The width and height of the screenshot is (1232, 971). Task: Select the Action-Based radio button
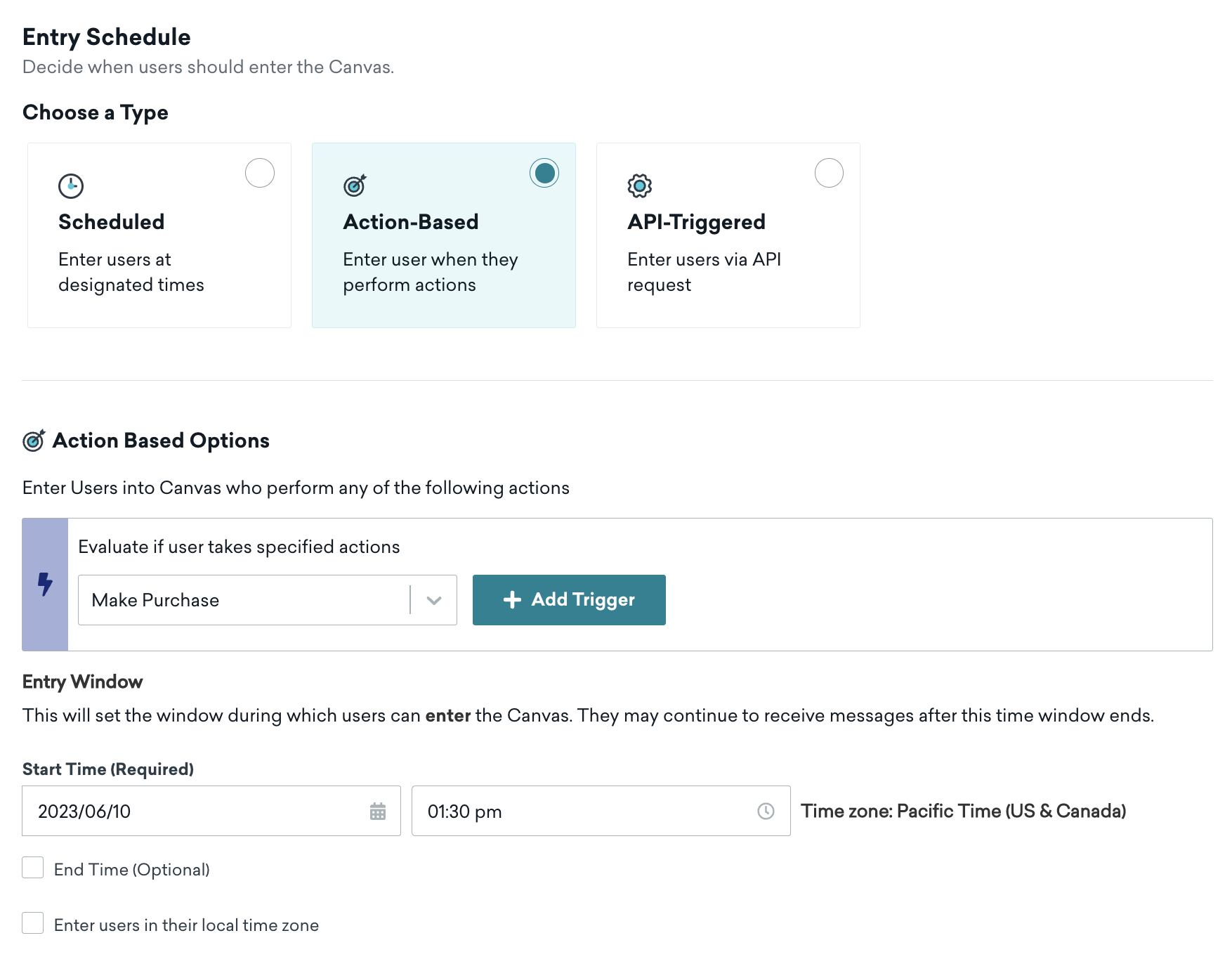click(544, 173)
